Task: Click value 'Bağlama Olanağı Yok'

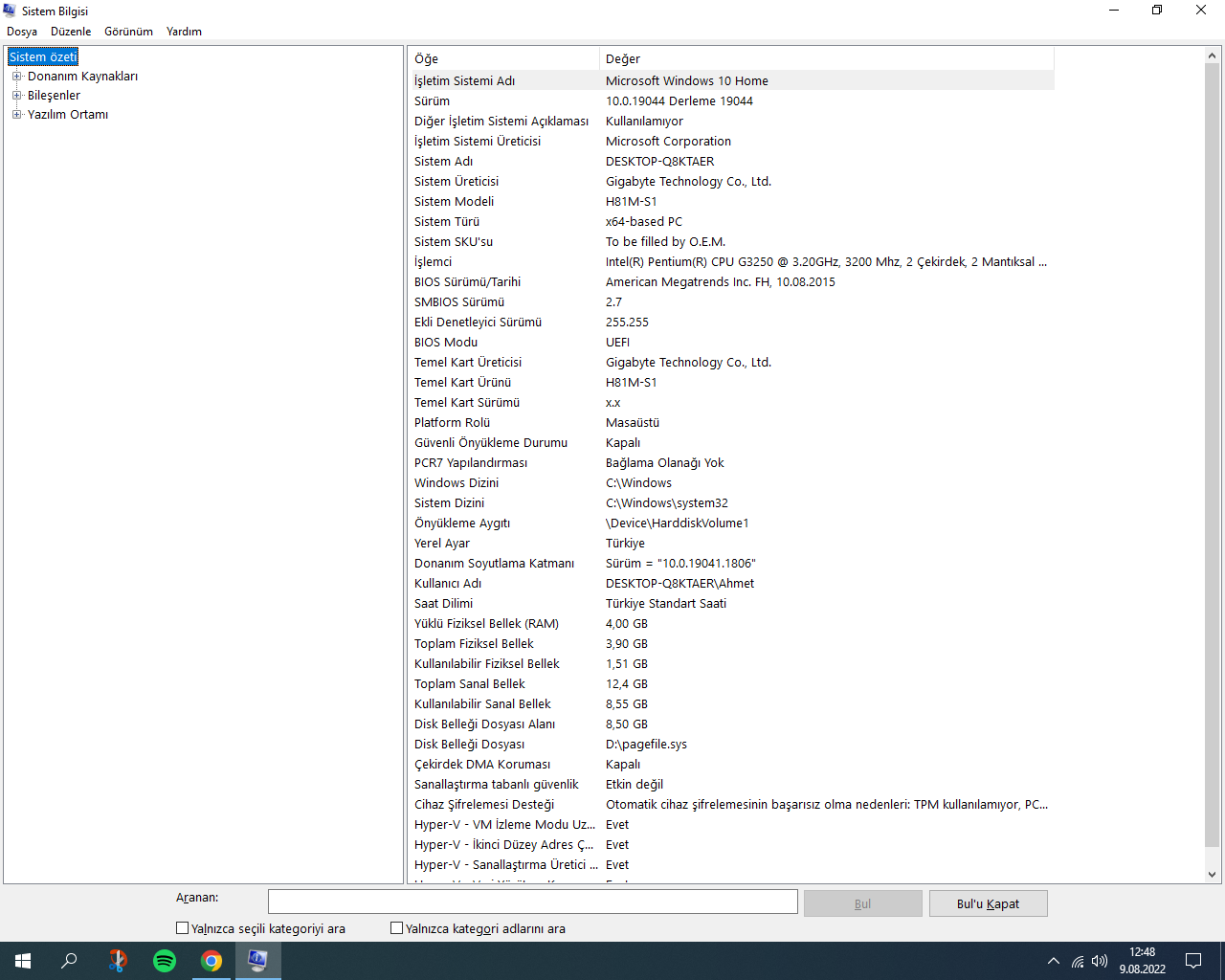Action: [x=665, y=463]
